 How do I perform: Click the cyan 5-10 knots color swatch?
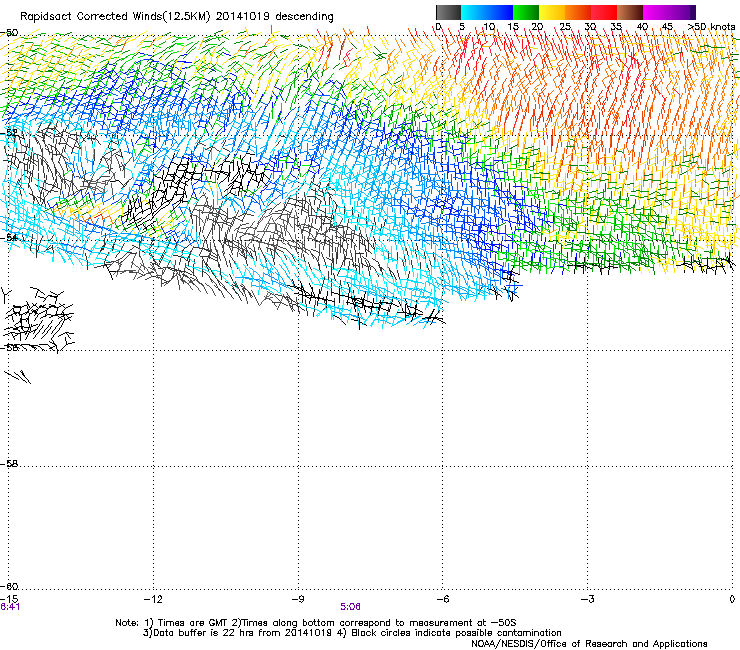[x=474, y=12]
